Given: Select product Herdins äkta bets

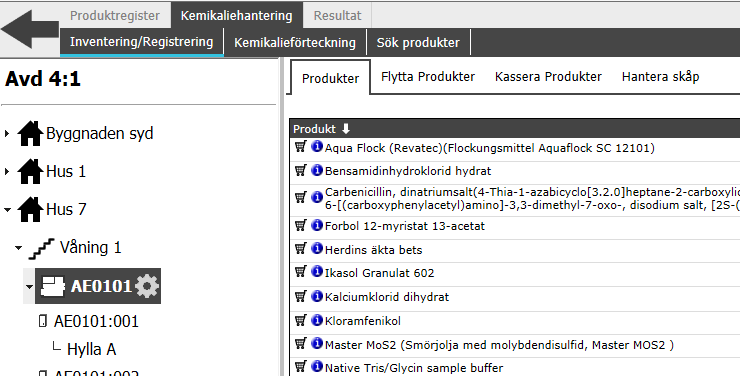Looking at the screenshot, I should pos(373,250).
